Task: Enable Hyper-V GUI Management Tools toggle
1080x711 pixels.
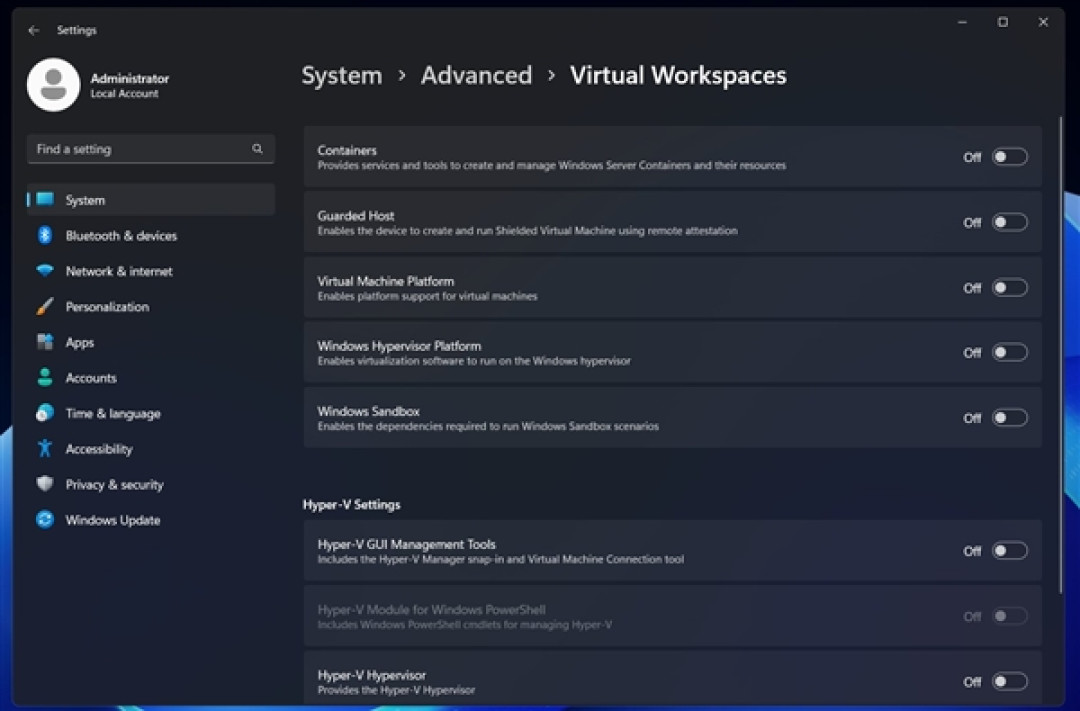Action: (1010, 550)
